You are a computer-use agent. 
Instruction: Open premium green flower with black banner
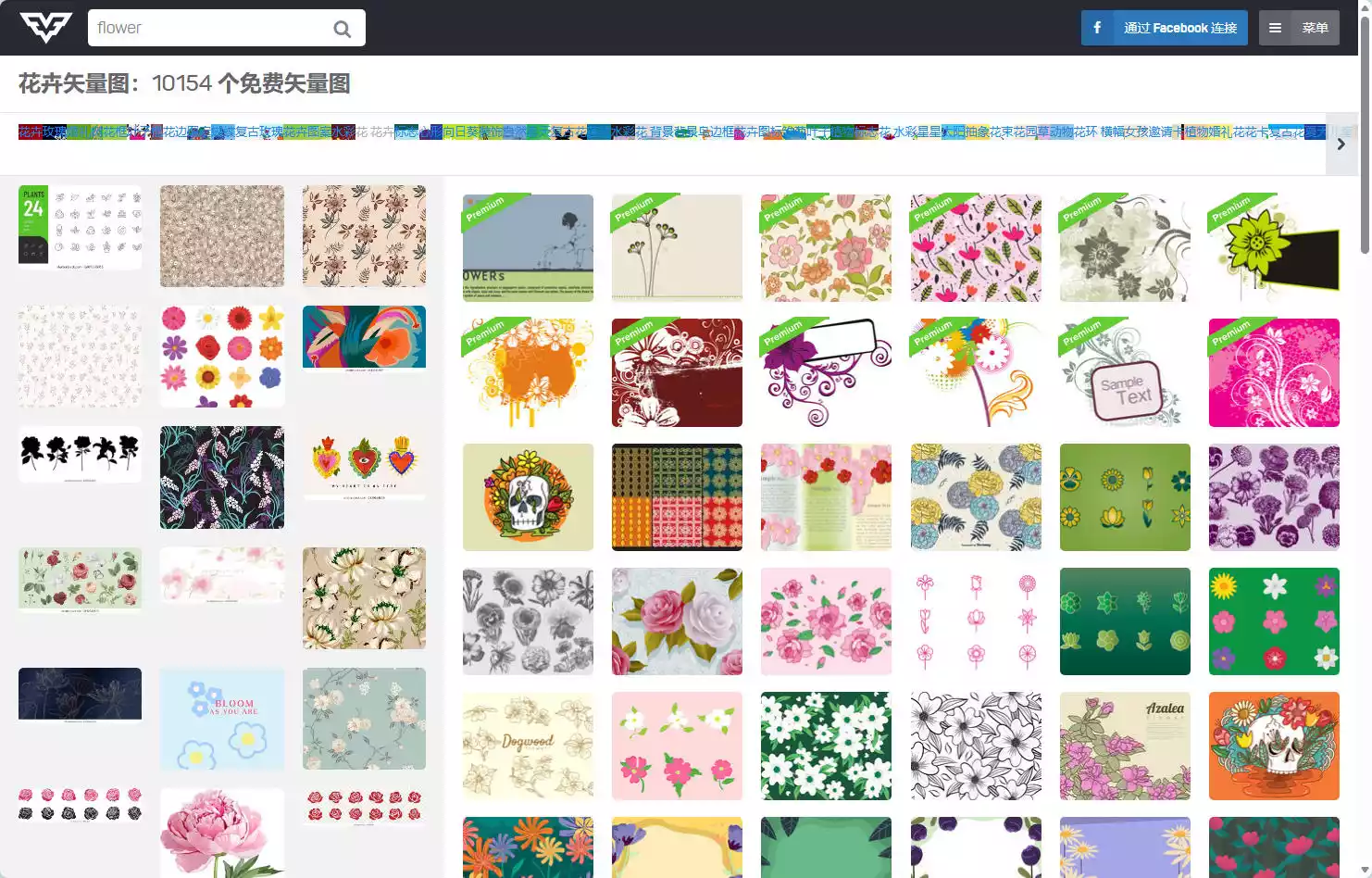(1274, 248)
